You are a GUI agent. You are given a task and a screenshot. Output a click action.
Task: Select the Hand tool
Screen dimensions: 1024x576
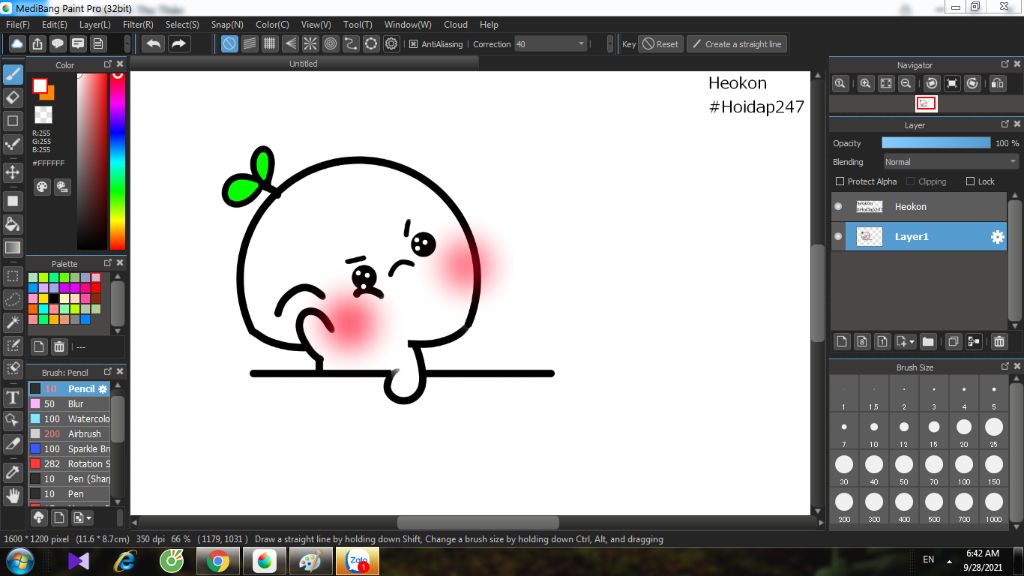click(12, 496)
